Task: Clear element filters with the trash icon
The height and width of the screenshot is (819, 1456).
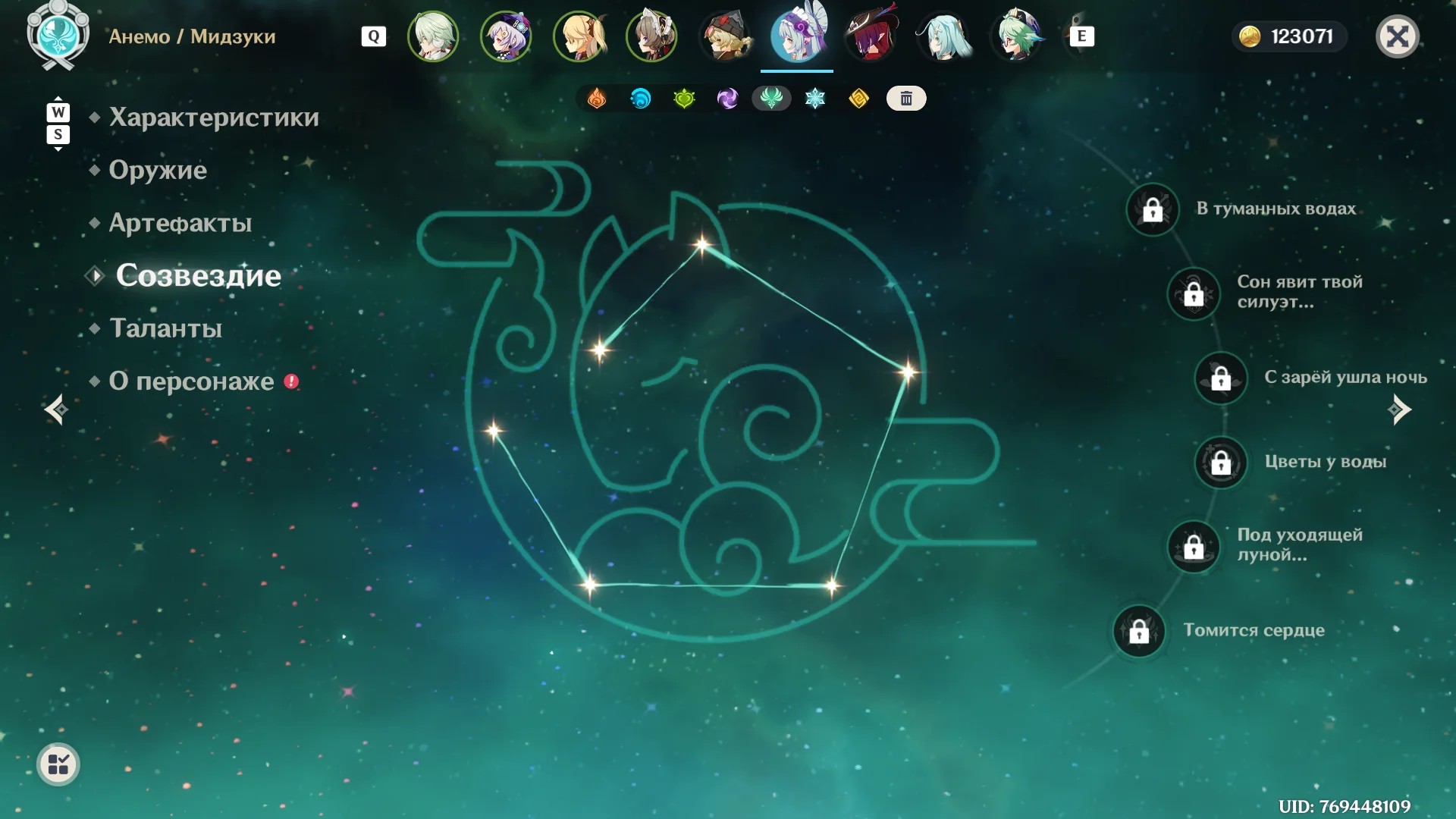Action: [906, 99]
